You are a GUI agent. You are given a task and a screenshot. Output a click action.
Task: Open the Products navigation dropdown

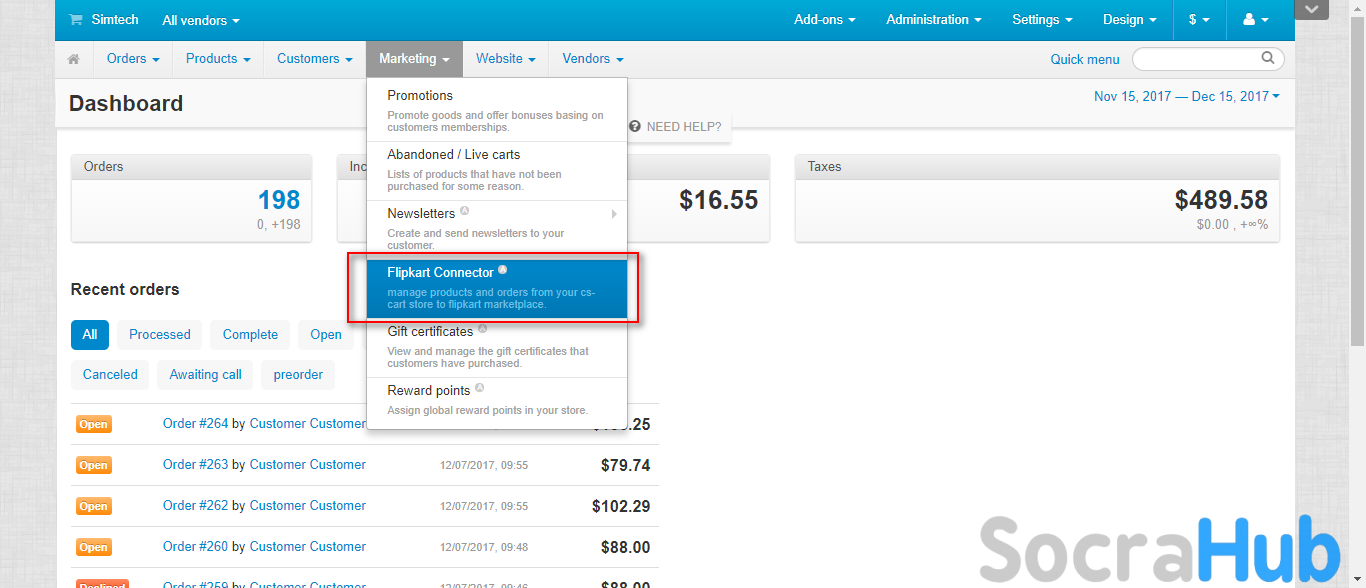[218, 59]
